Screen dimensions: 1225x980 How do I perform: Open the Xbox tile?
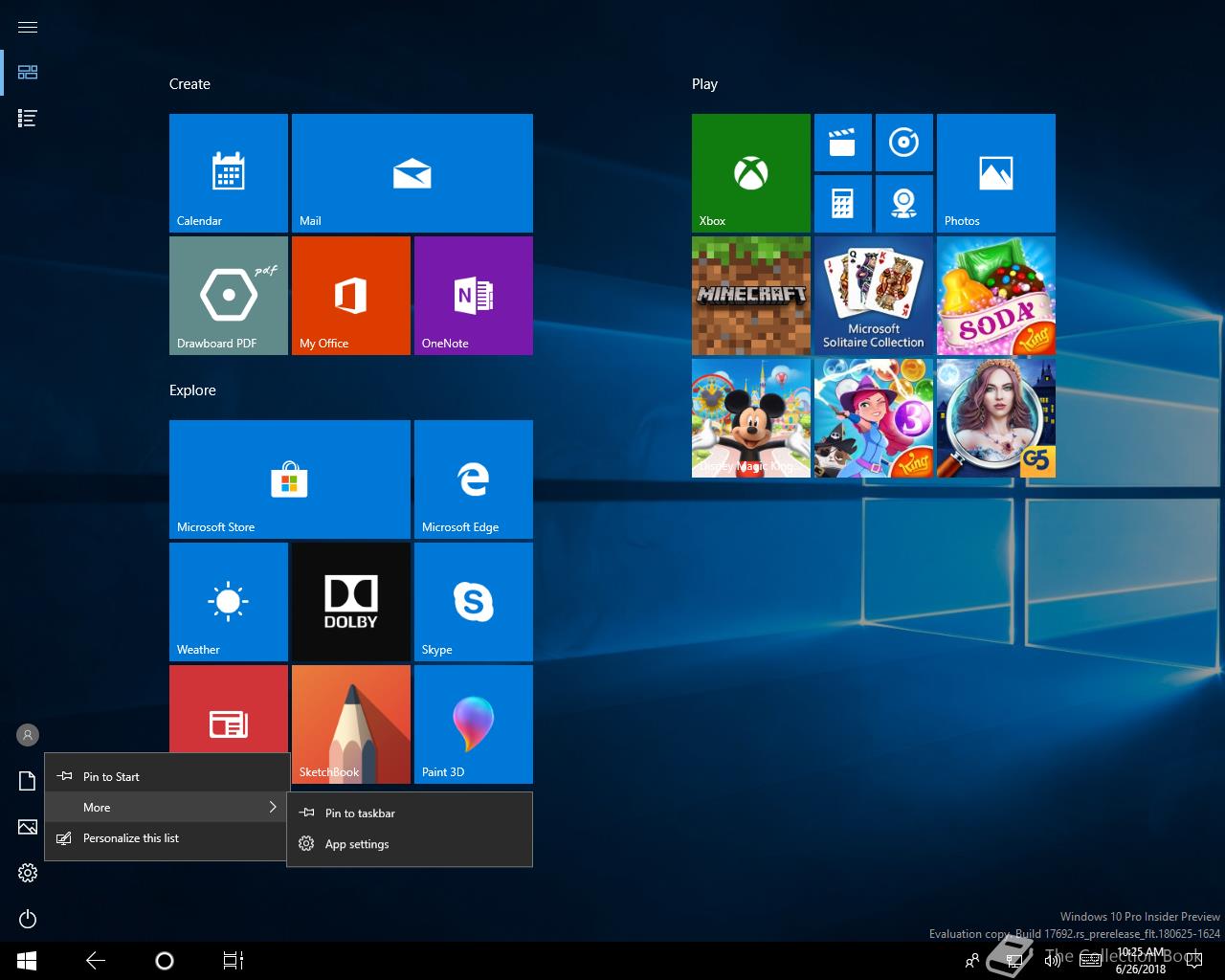coord(751,173)
